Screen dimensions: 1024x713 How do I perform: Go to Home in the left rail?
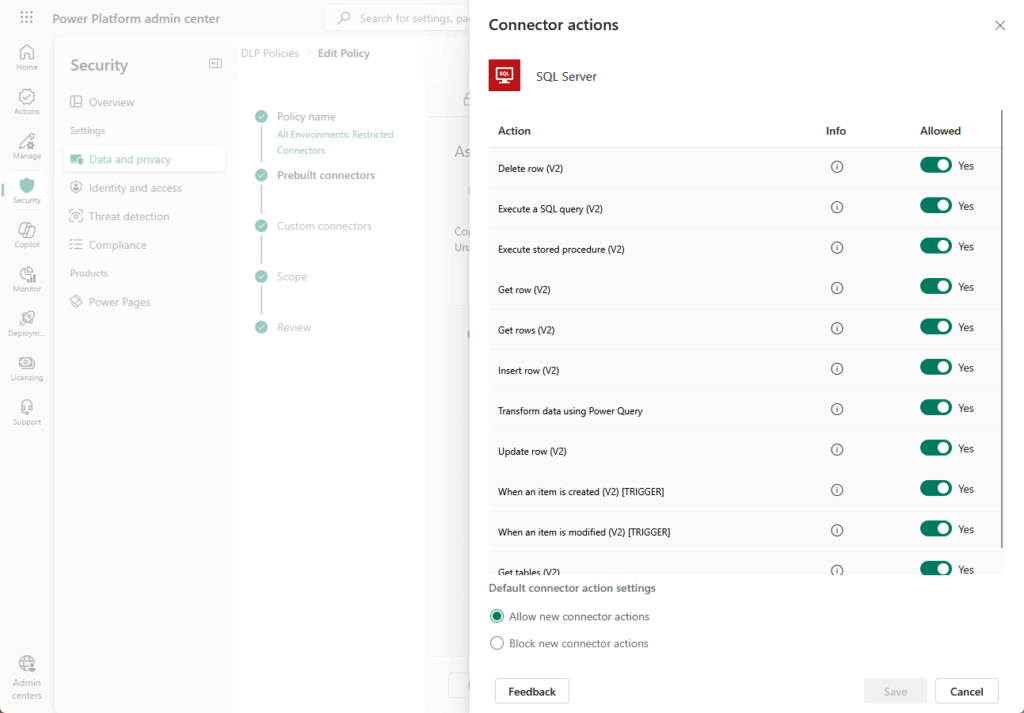27,57
